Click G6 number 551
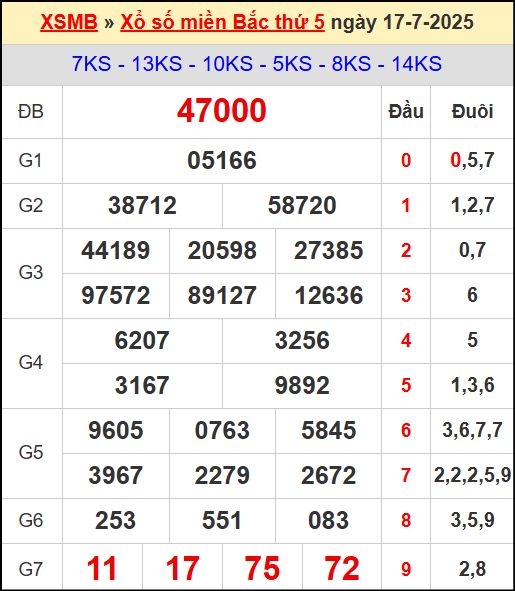This screenshot has width=515, height=591. [x=222, y=521]
